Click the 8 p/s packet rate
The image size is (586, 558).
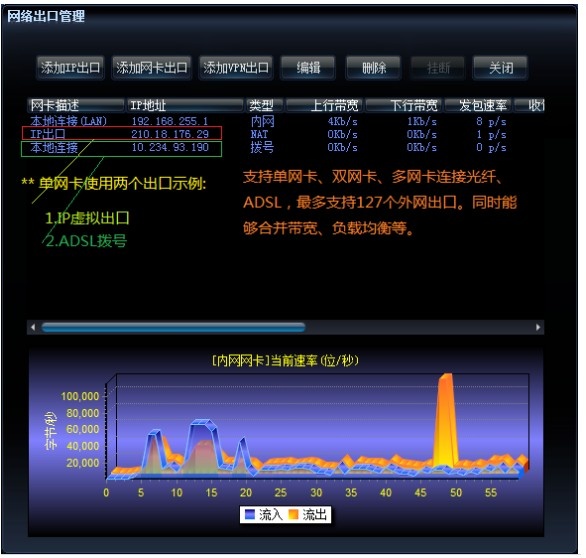pos(491,121)
